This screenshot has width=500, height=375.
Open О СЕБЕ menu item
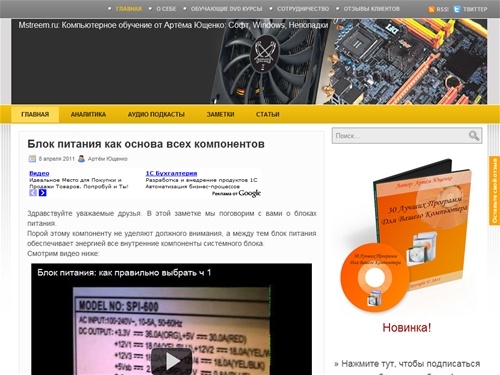point(166,9)
